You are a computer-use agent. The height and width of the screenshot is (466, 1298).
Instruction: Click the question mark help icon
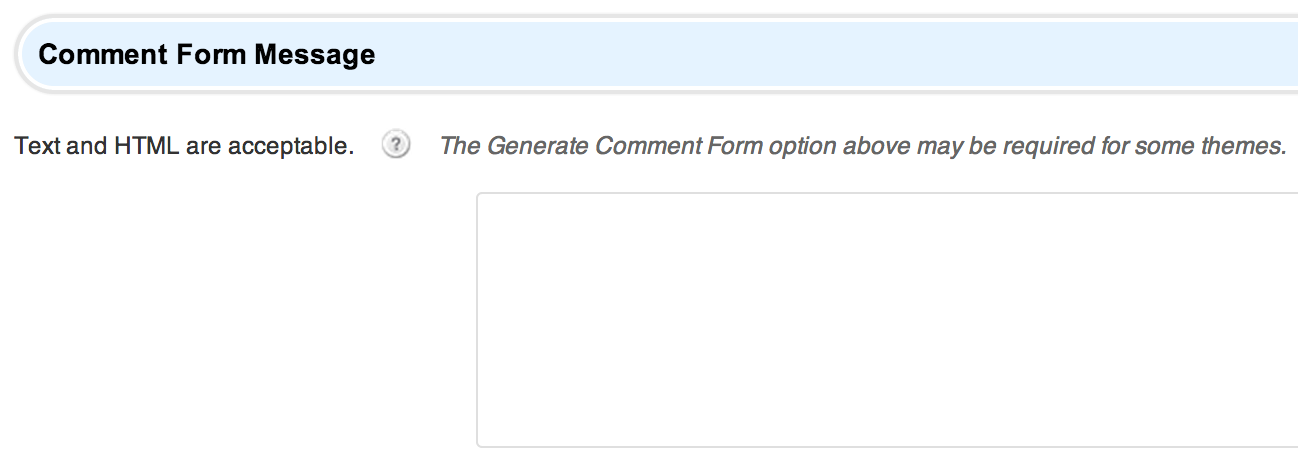click(x=397, y=145)
